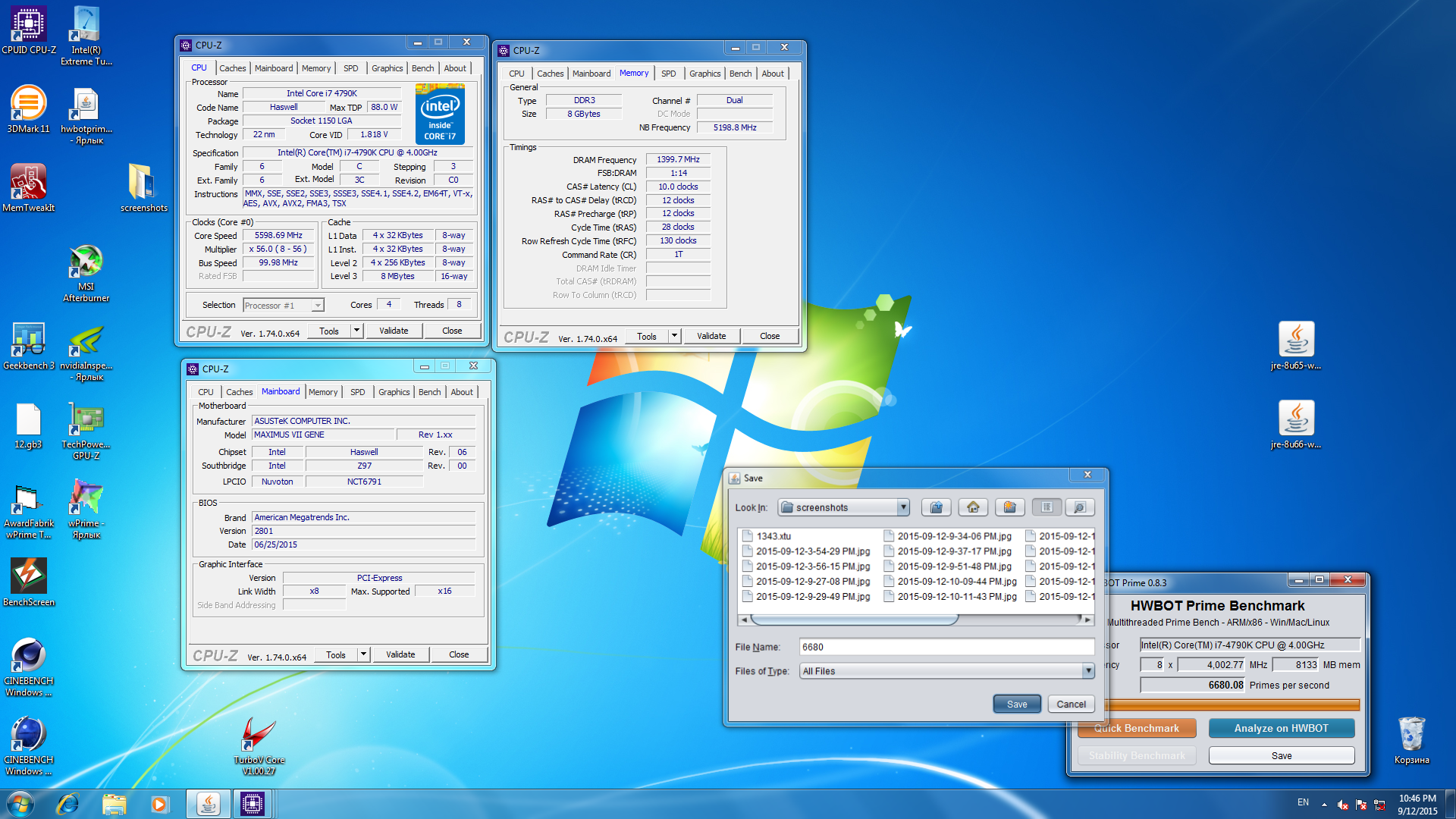Click Java icon in taskbar
The height and width of the screenshot is (819, 1456).
(x=209, y=804)
